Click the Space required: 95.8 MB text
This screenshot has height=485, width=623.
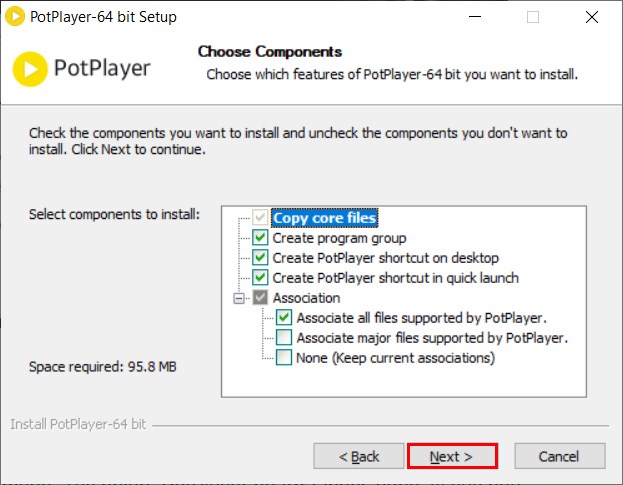103,366
